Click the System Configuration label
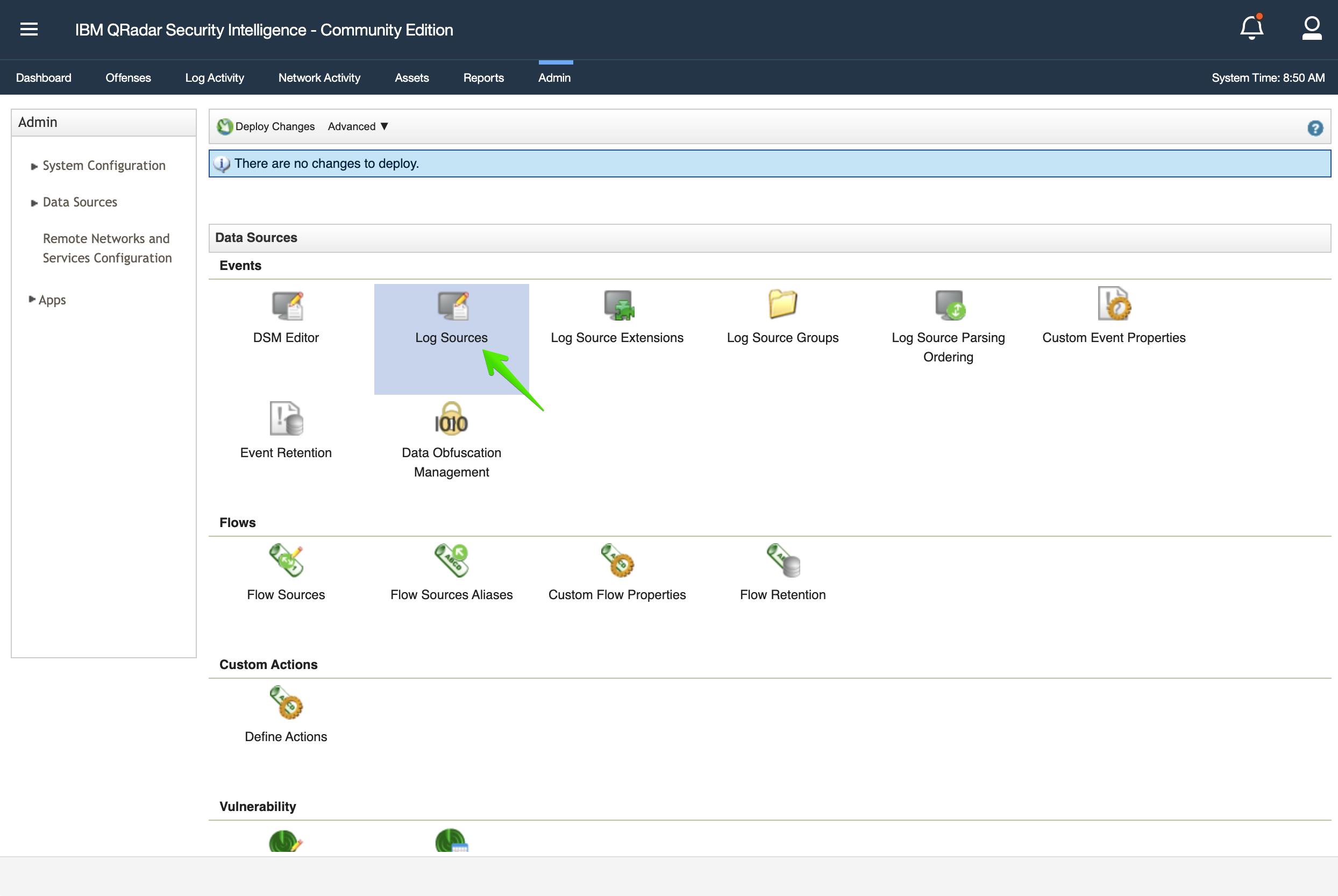1338x896 pixels. 104,166
